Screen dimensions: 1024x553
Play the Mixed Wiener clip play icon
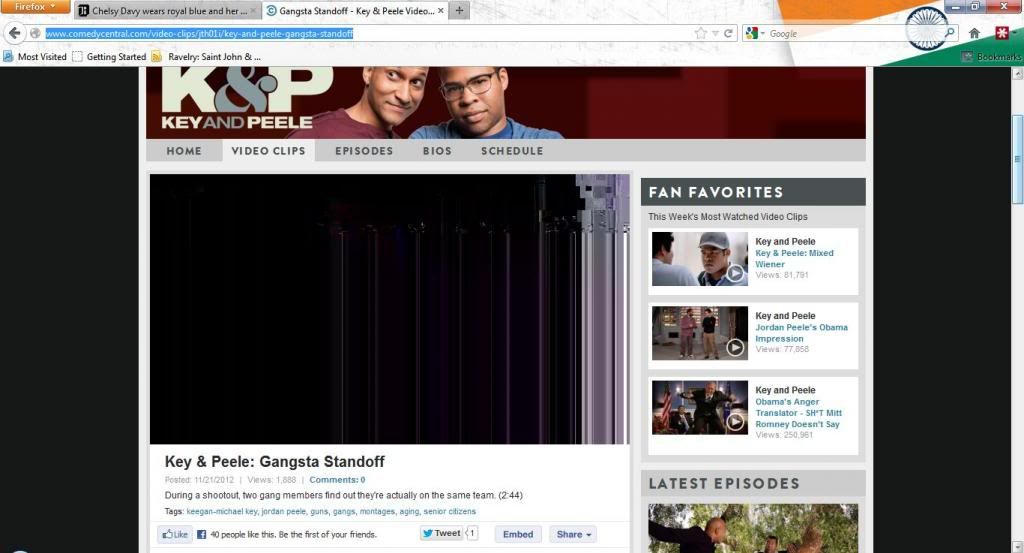tap(735, 273)
